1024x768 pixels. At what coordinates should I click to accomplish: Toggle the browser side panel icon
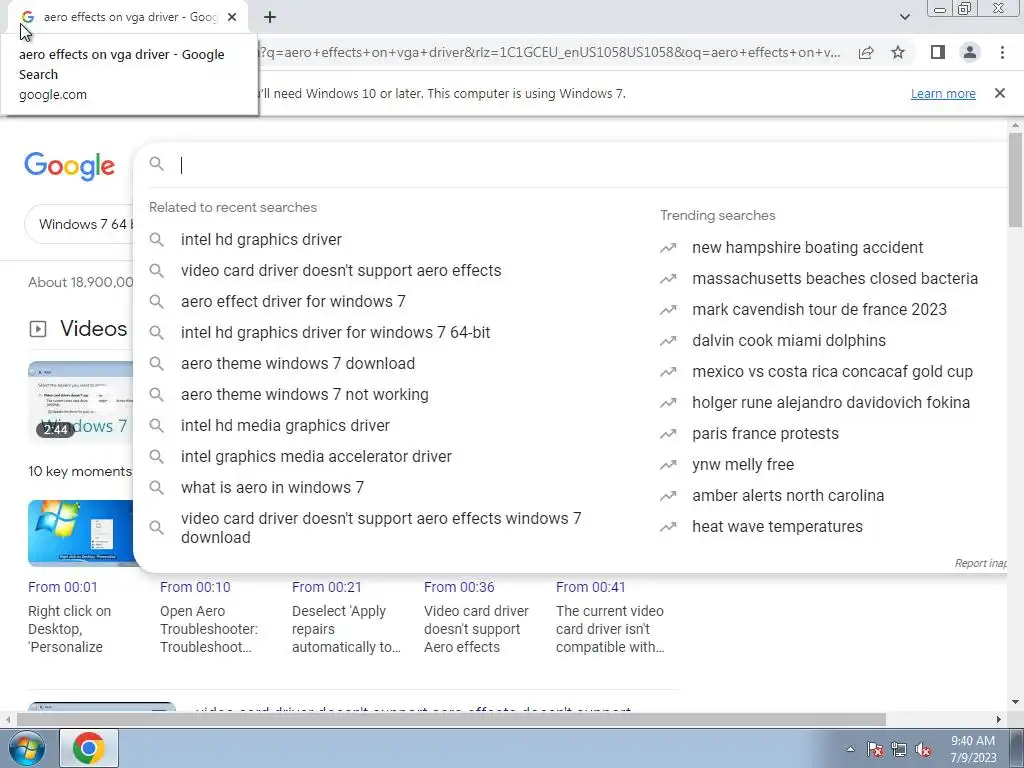pyautogui.click(x=938, y=52)
